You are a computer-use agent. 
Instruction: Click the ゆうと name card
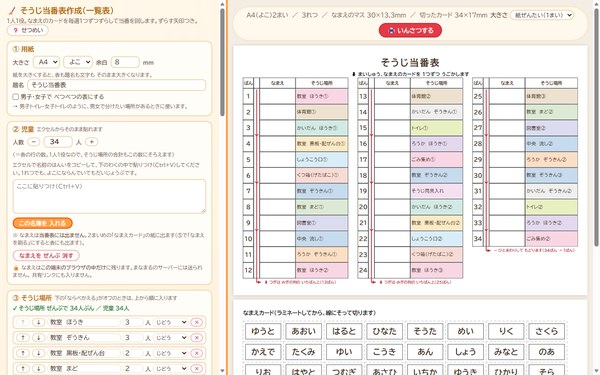[x=262, y=331]
